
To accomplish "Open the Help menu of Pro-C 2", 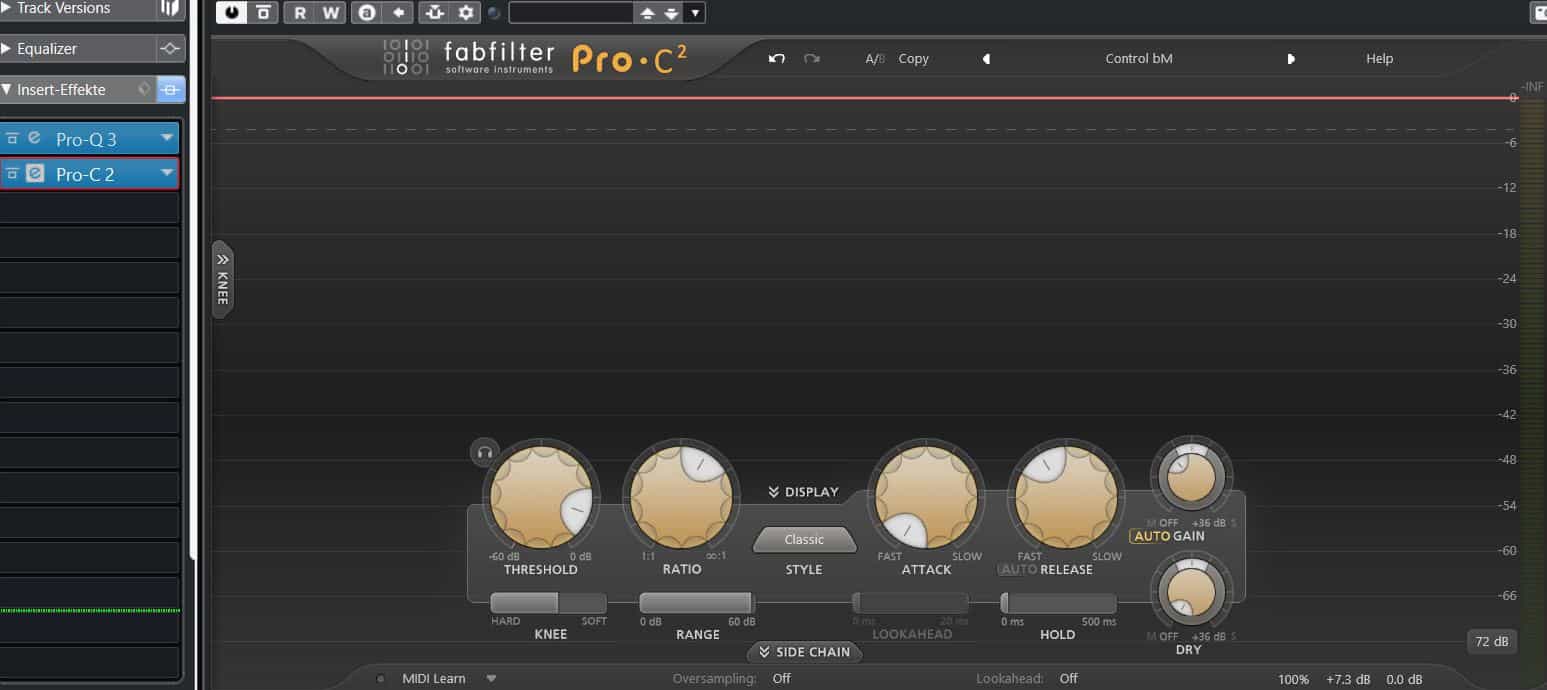I will click(1379, 58).
